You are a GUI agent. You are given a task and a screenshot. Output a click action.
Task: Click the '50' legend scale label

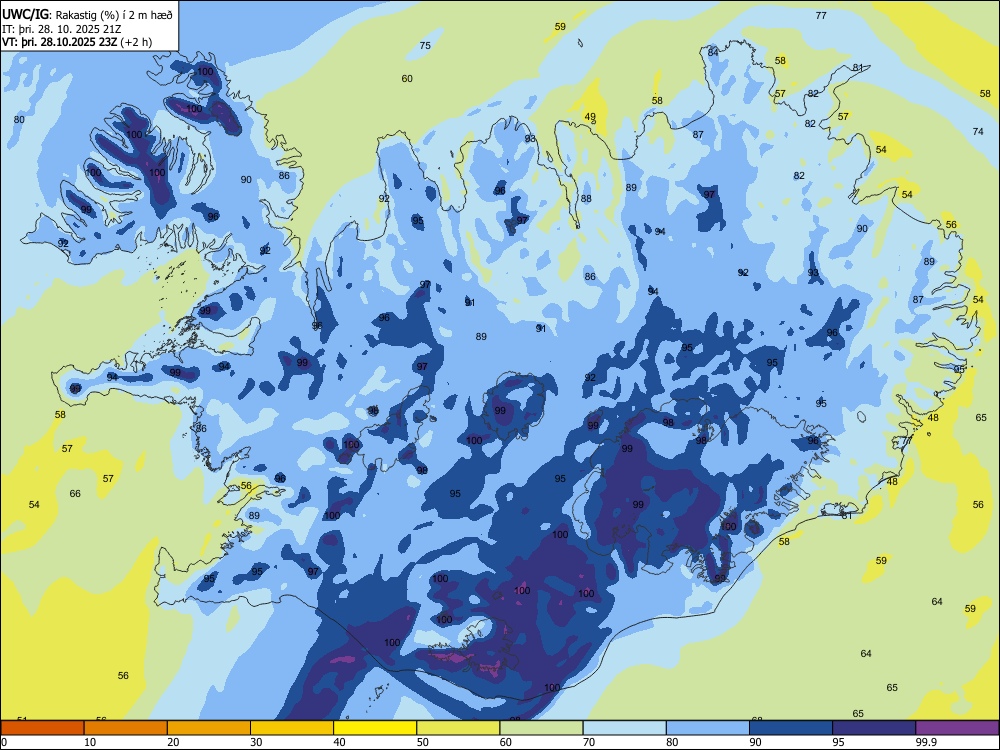pyautogui.click(x=423, y=742)
